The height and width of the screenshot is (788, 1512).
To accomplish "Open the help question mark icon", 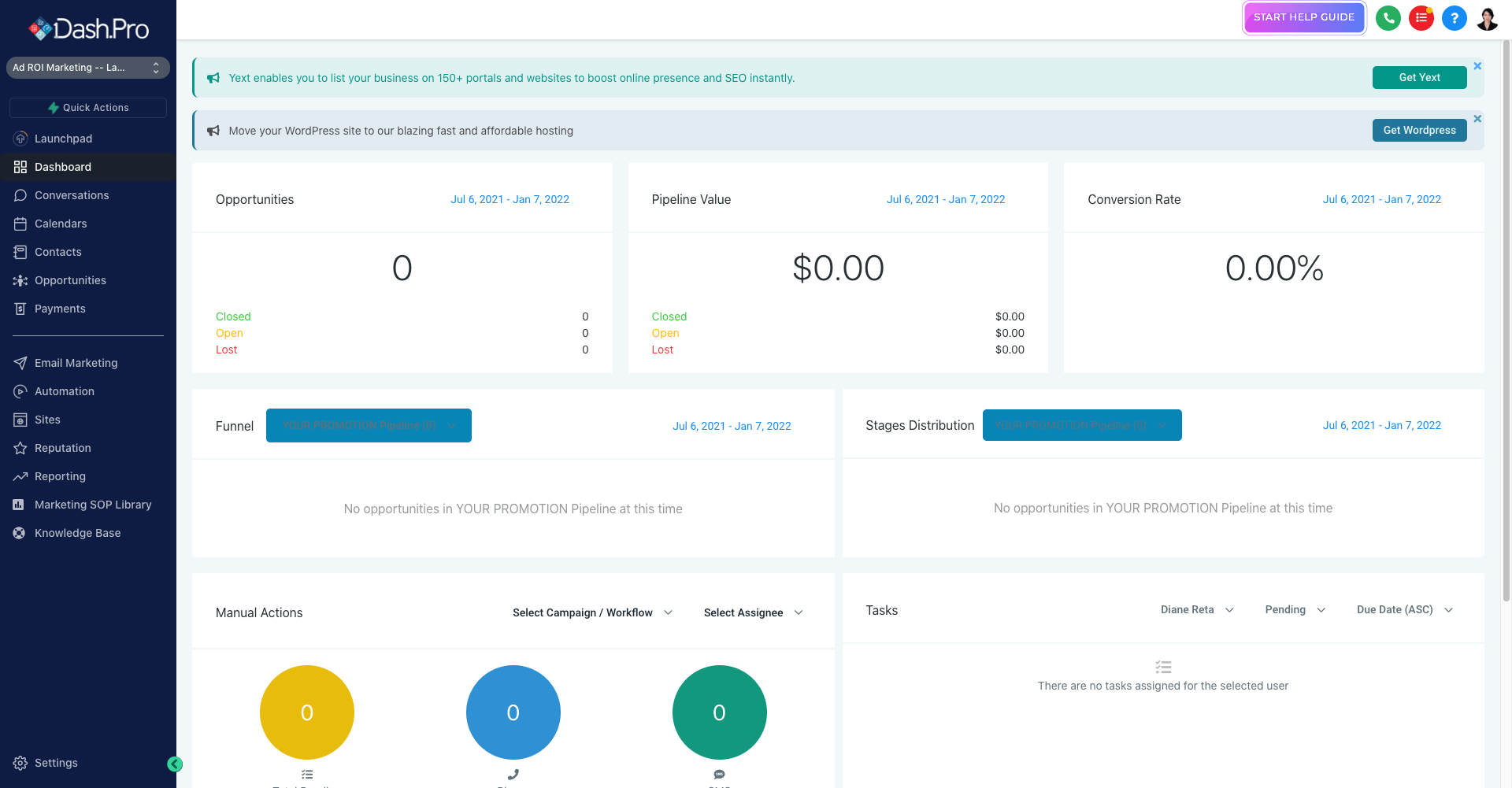I will tap(1455, 18).
